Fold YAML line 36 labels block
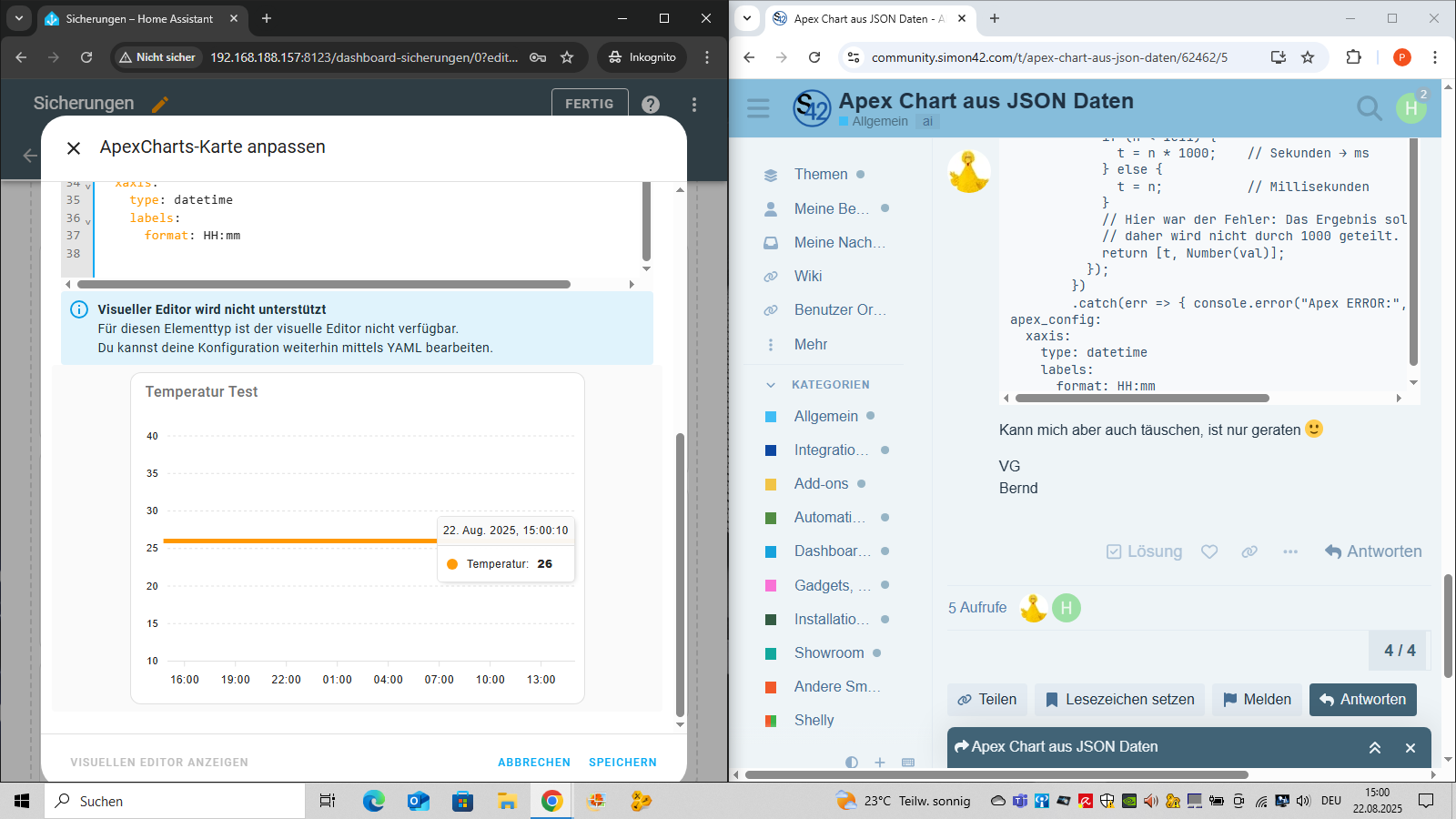Screen dimensions: 1456x819 click(88, 220)
